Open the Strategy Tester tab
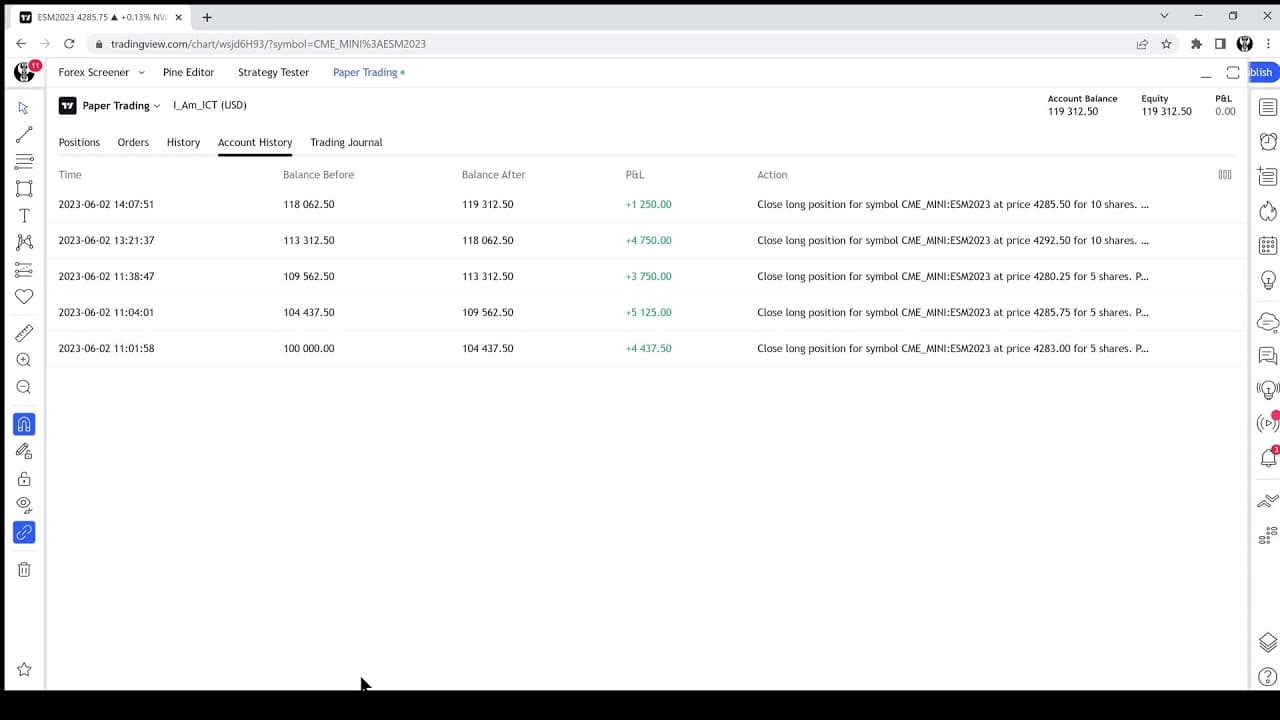Image resolution: width=1280 pixels, height=720 pixels. click(273, 72)
